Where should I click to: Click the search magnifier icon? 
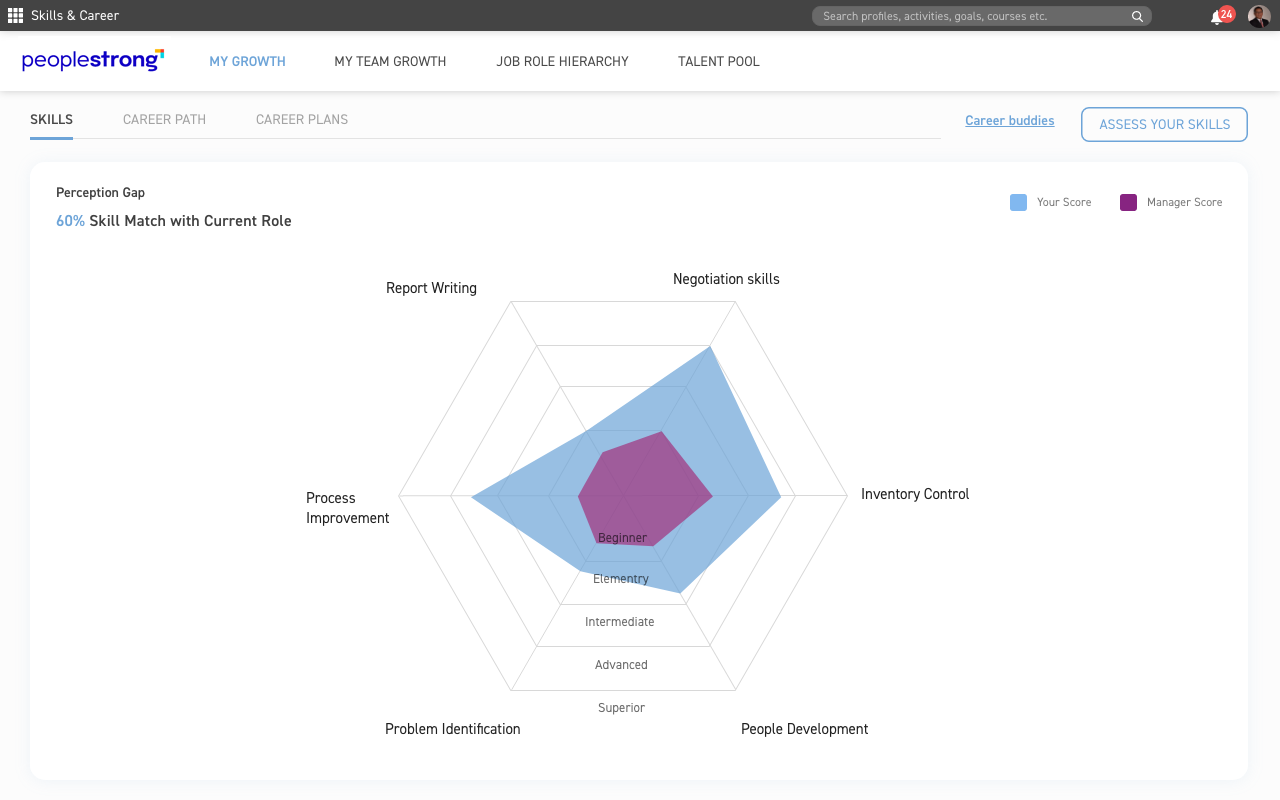click(1137, 16)
